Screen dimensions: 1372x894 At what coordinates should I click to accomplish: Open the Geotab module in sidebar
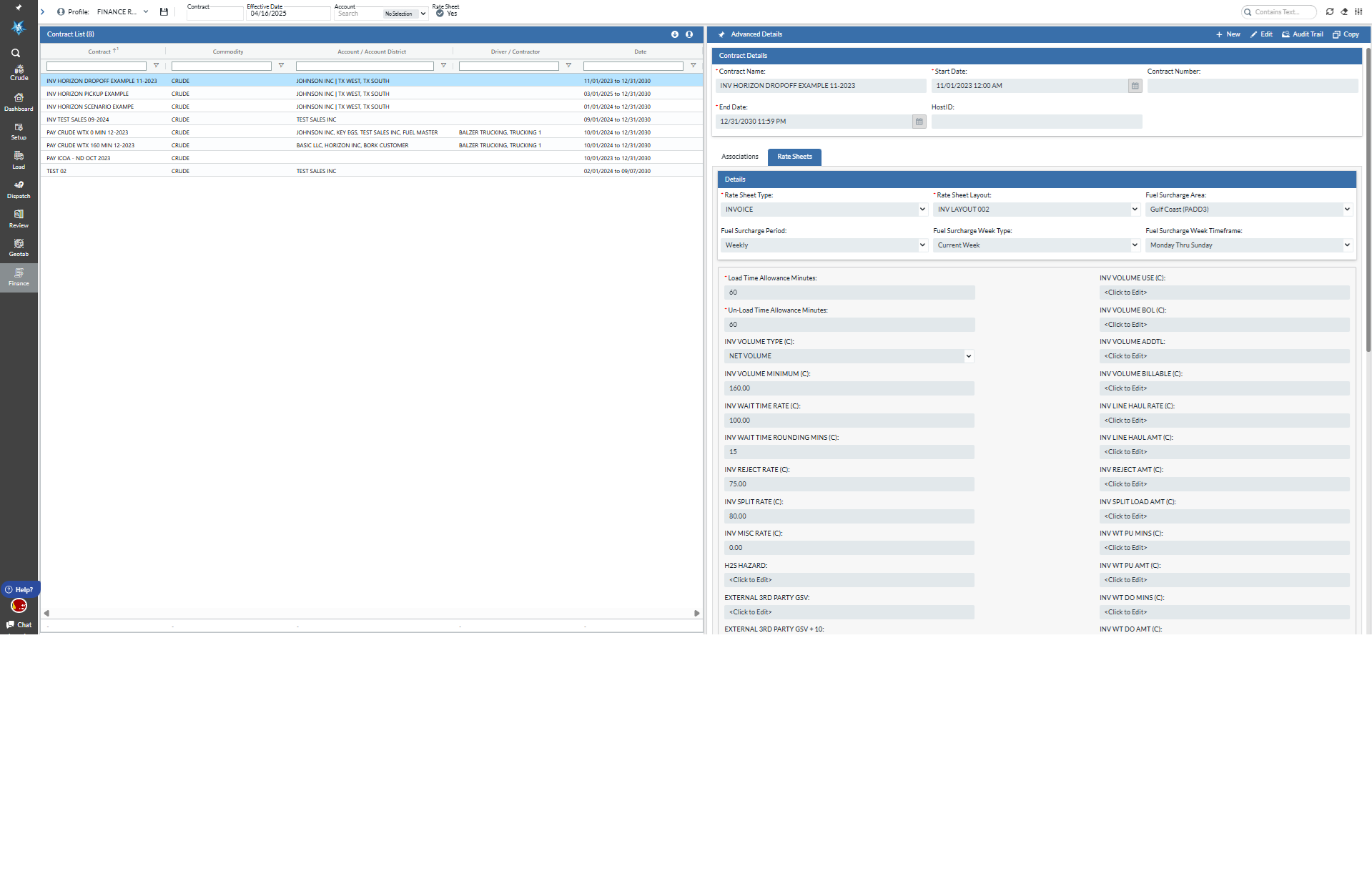[19, 247]
